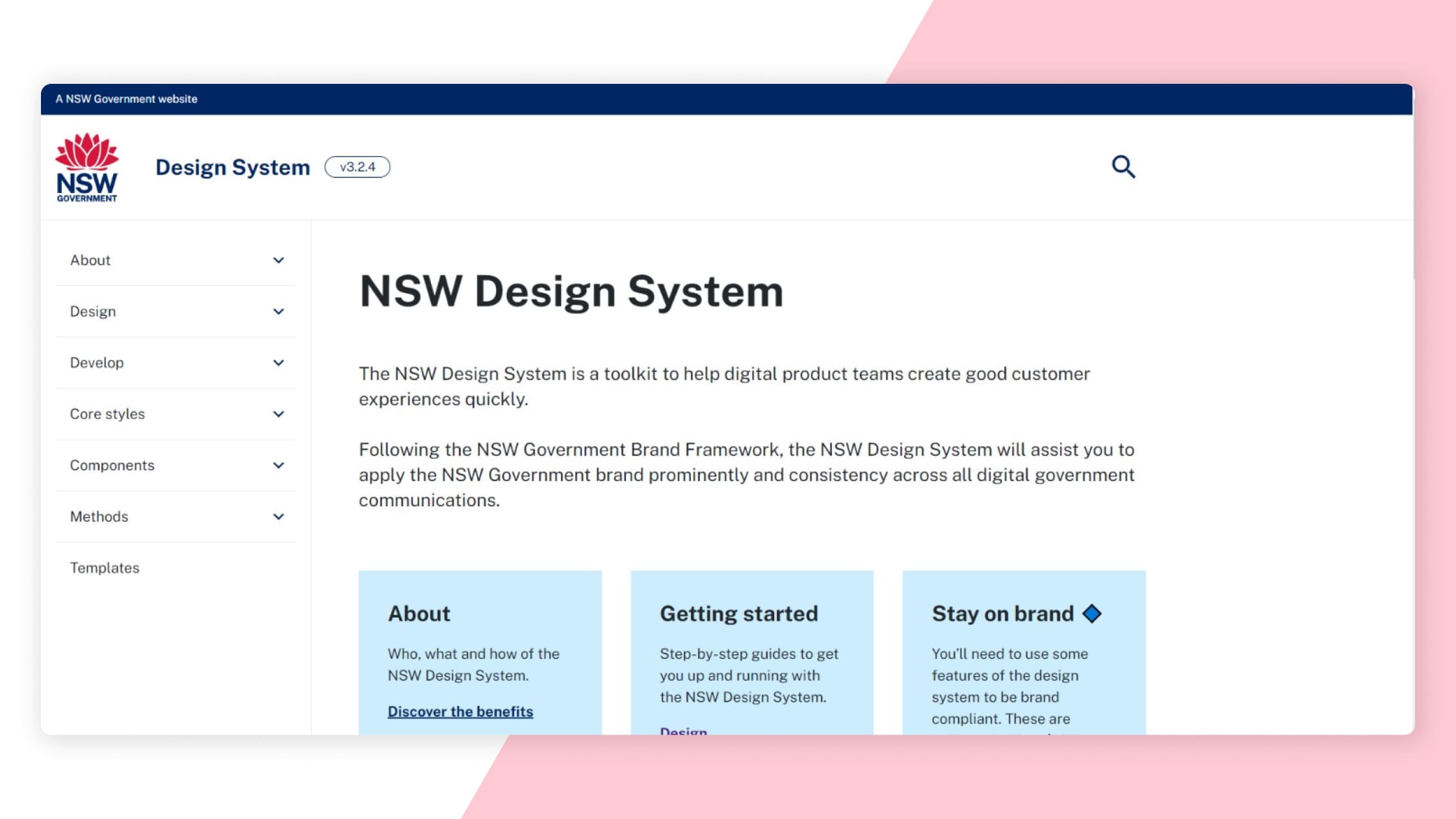Open the search magnifier icon

(1123, 167)
